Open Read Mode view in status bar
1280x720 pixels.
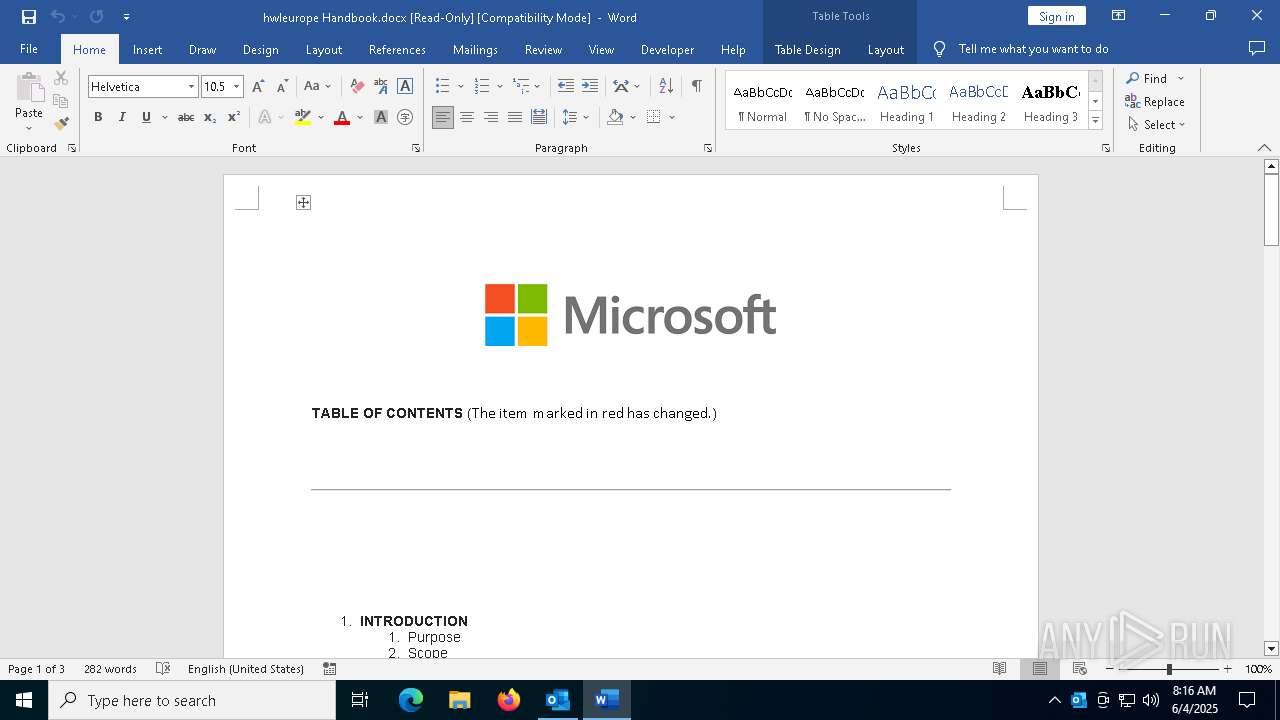point(999,669)
